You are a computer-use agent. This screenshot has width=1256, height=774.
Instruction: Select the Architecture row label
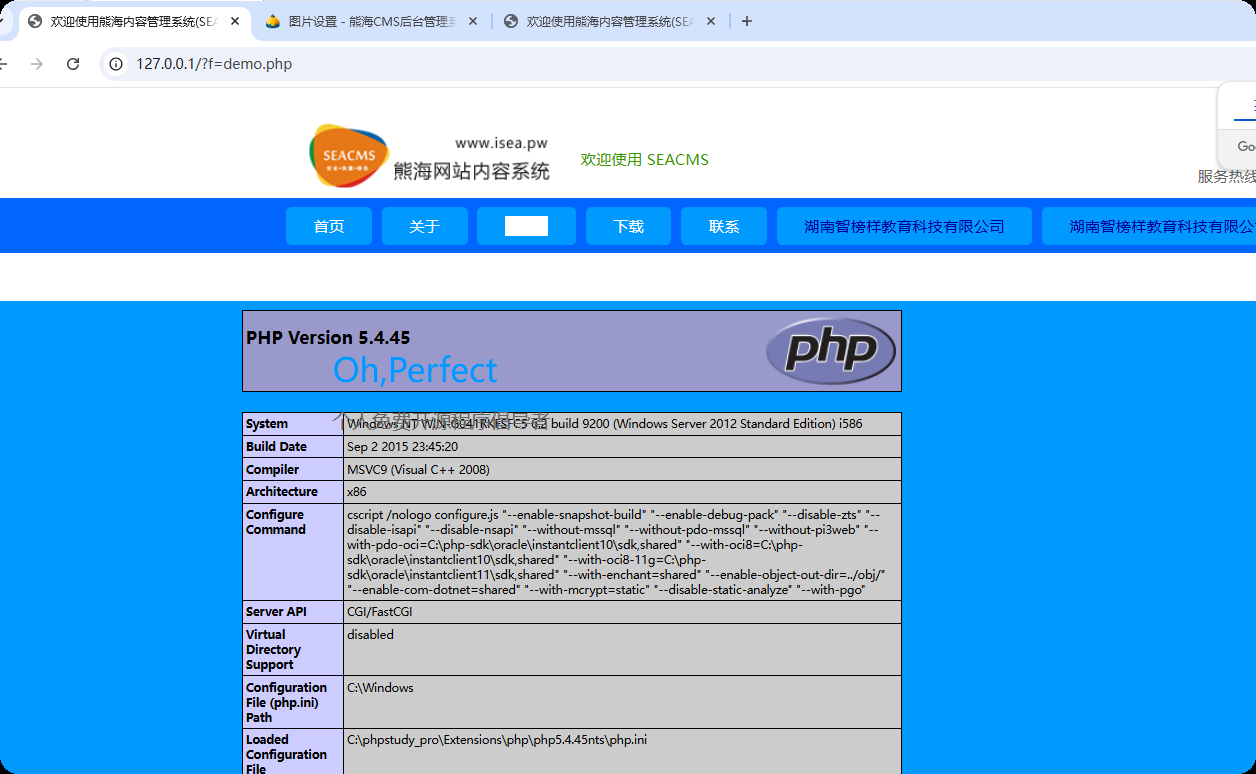[282, 492]
